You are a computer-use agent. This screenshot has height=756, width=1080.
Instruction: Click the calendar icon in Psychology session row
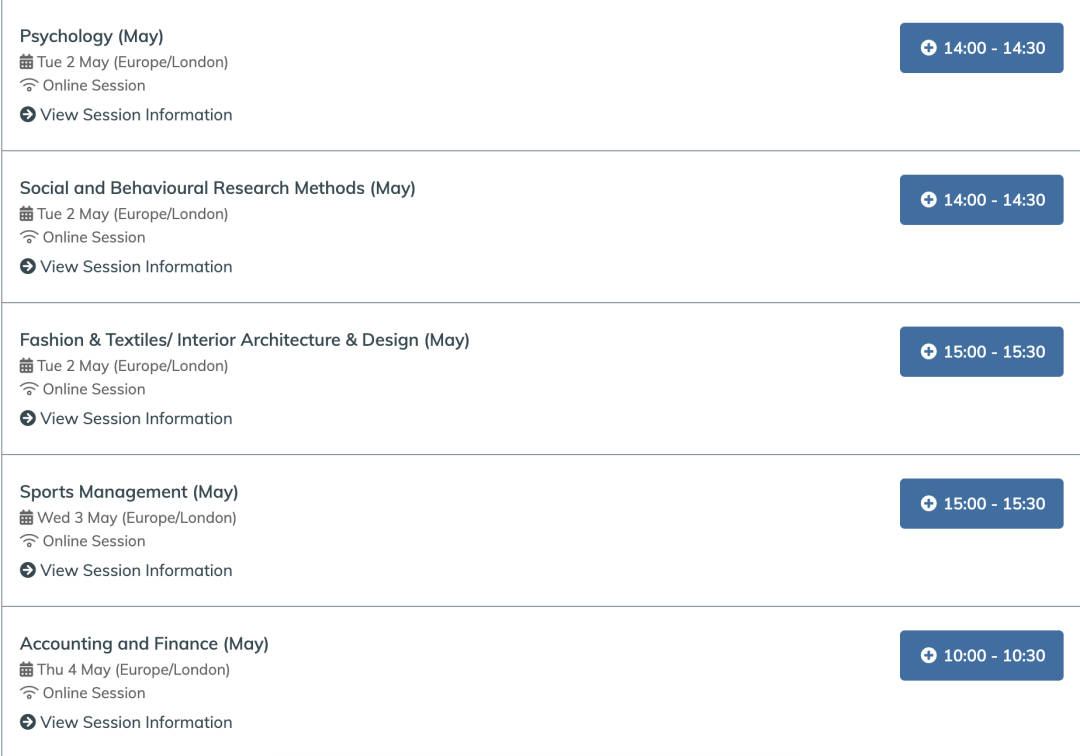[x=26, y=62]
